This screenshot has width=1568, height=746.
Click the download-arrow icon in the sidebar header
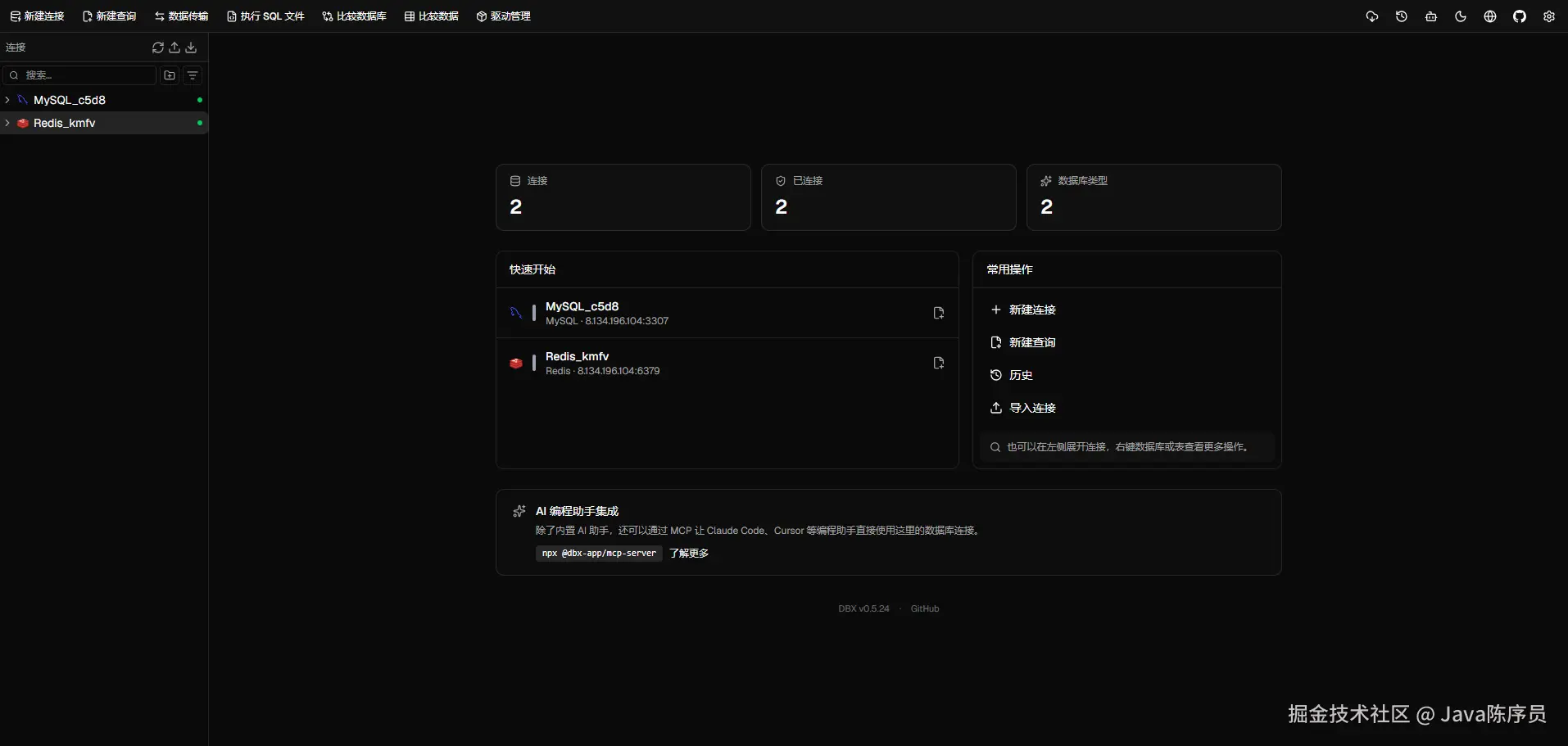(x=191, y=47)
